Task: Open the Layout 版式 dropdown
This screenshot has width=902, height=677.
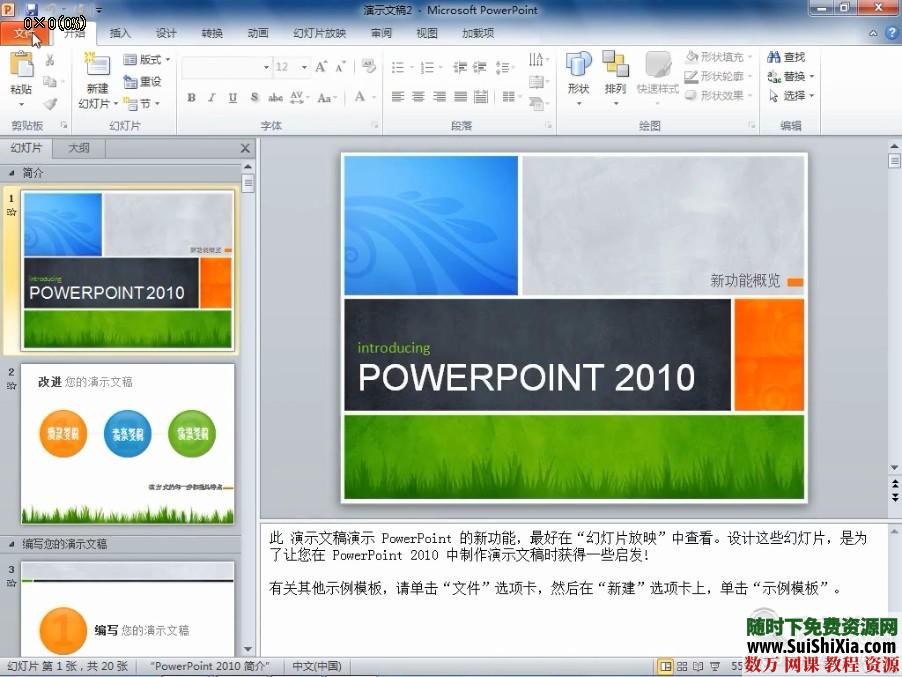Action: tap(147, 59)
